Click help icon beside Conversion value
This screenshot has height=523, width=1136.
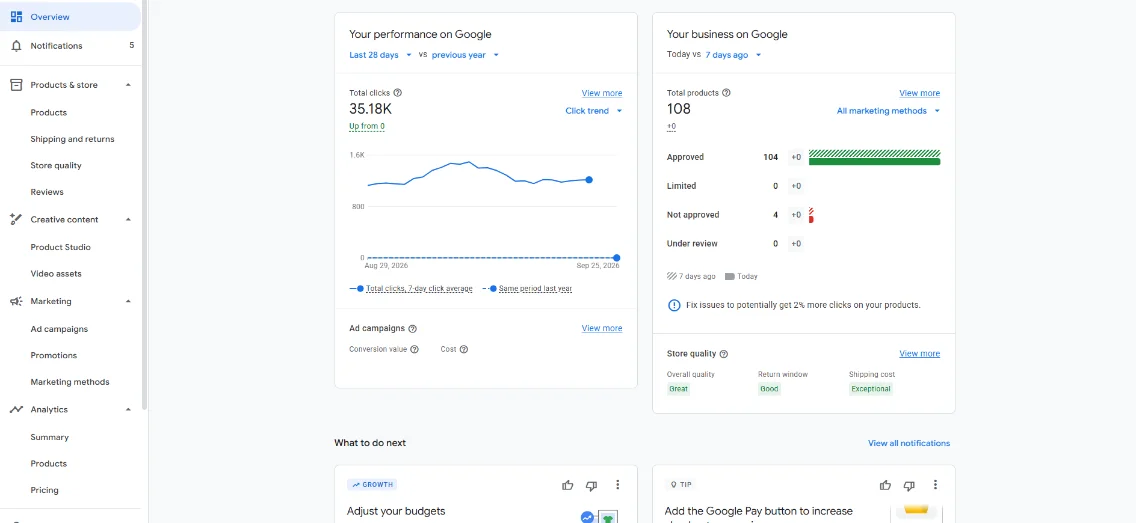pyautogui.click(x=414, y=349)
